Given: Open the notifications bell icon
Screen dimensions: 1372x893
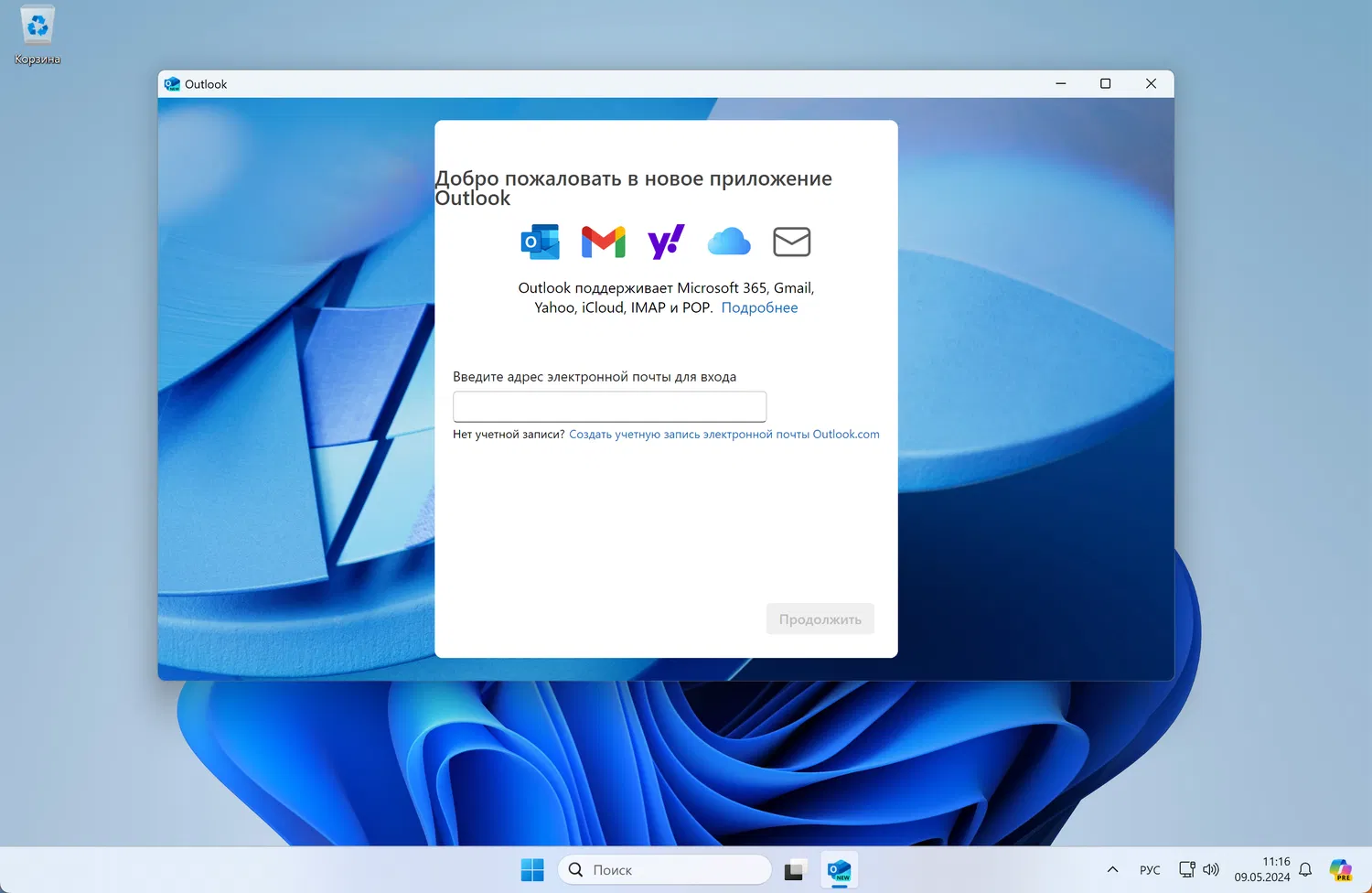Looking at the screenshot, I should pyautogui.click(x=1306, y=870).
